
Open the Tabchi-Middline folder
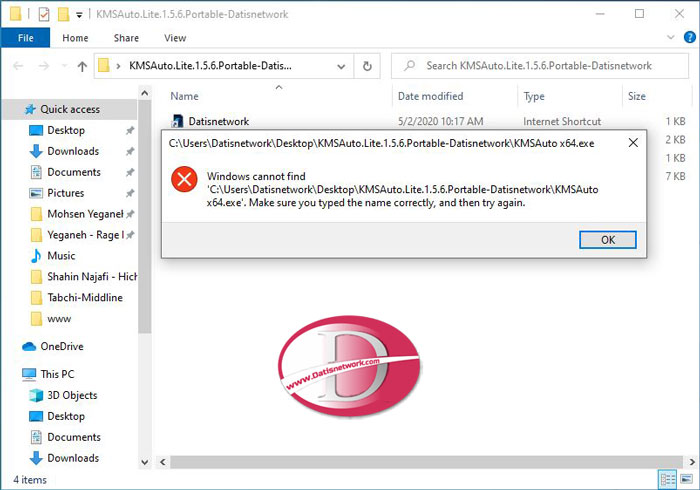click(85, 298)
